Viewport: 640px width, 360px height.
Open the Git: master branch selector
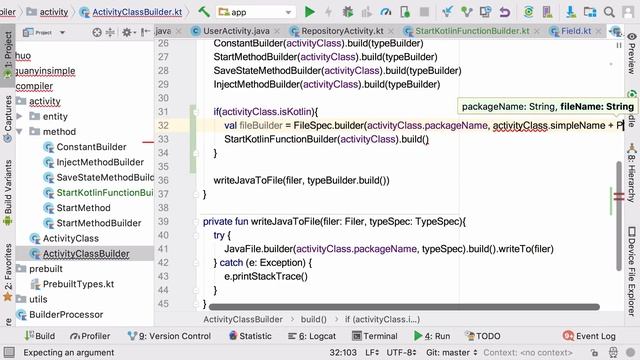[451, 352]
